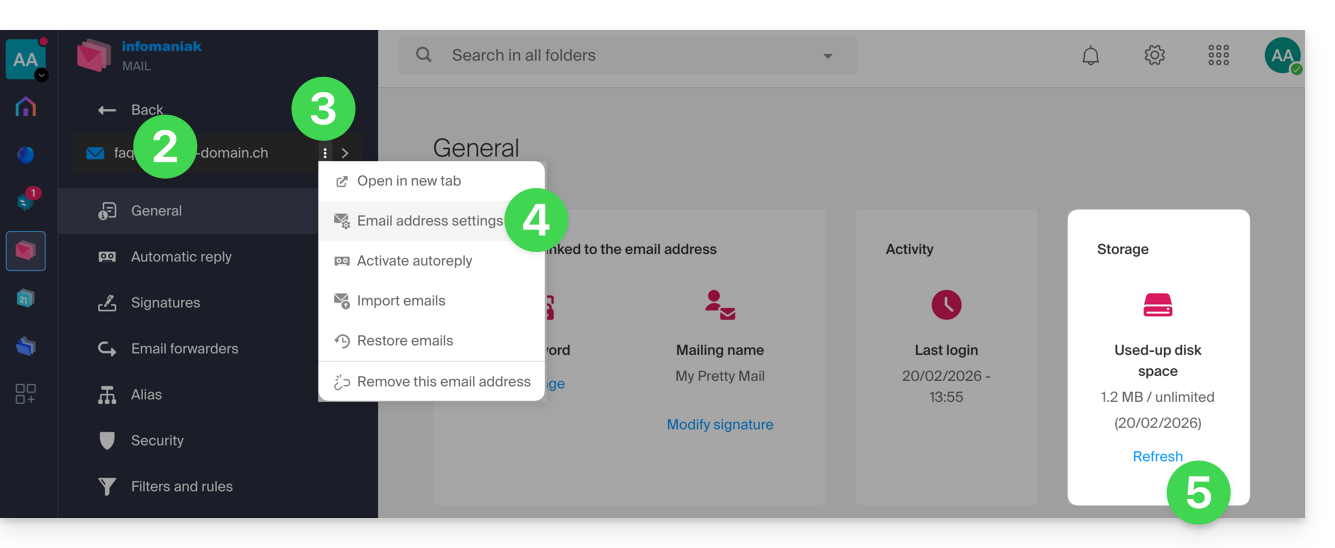Expand the search folder dropdown arrow

click(x=827, y=56)
